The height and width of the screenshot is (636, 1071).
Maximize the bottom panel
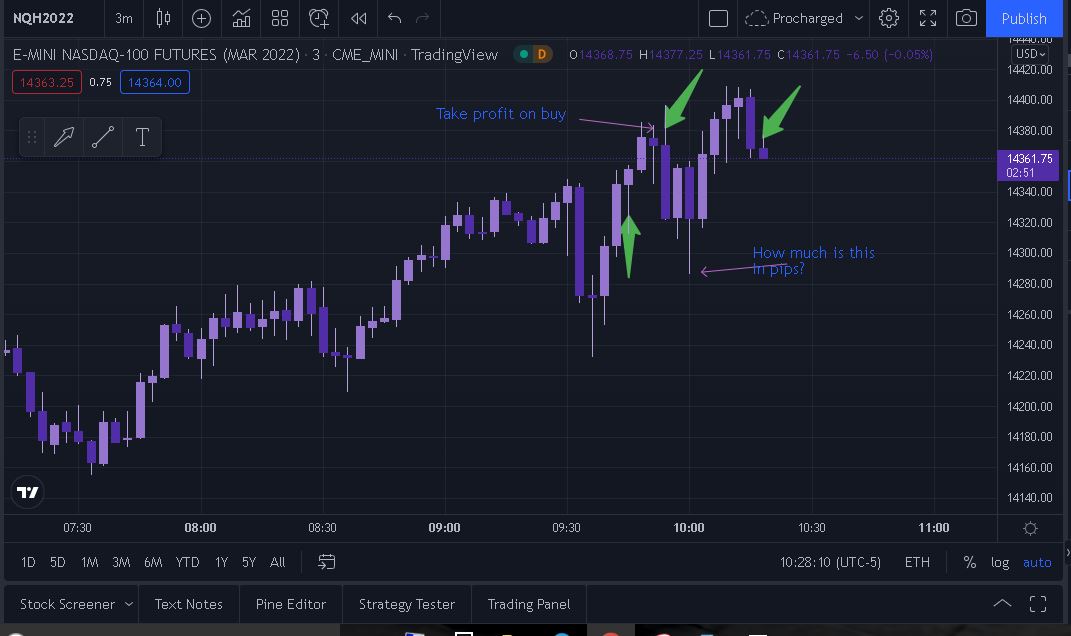click(x=1038, y=604)
